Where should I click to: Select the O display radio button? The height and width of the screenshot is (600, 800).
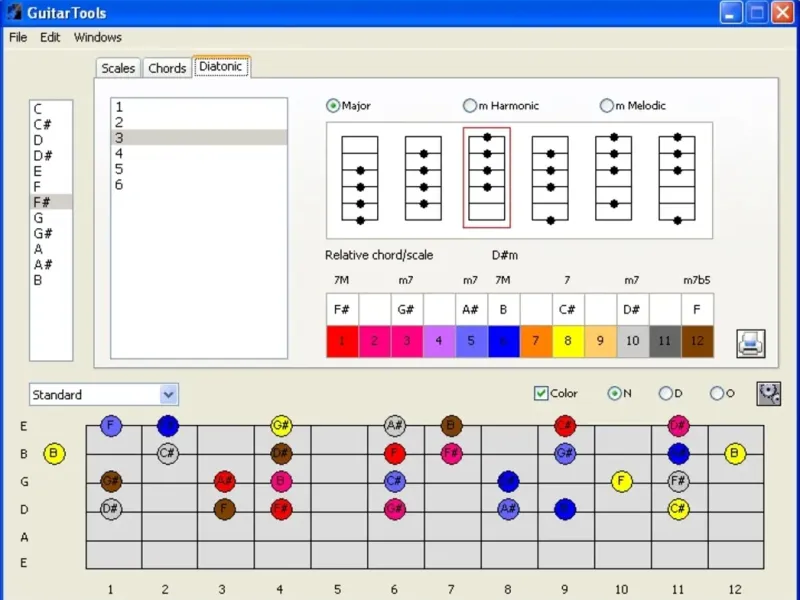point(716,393)
